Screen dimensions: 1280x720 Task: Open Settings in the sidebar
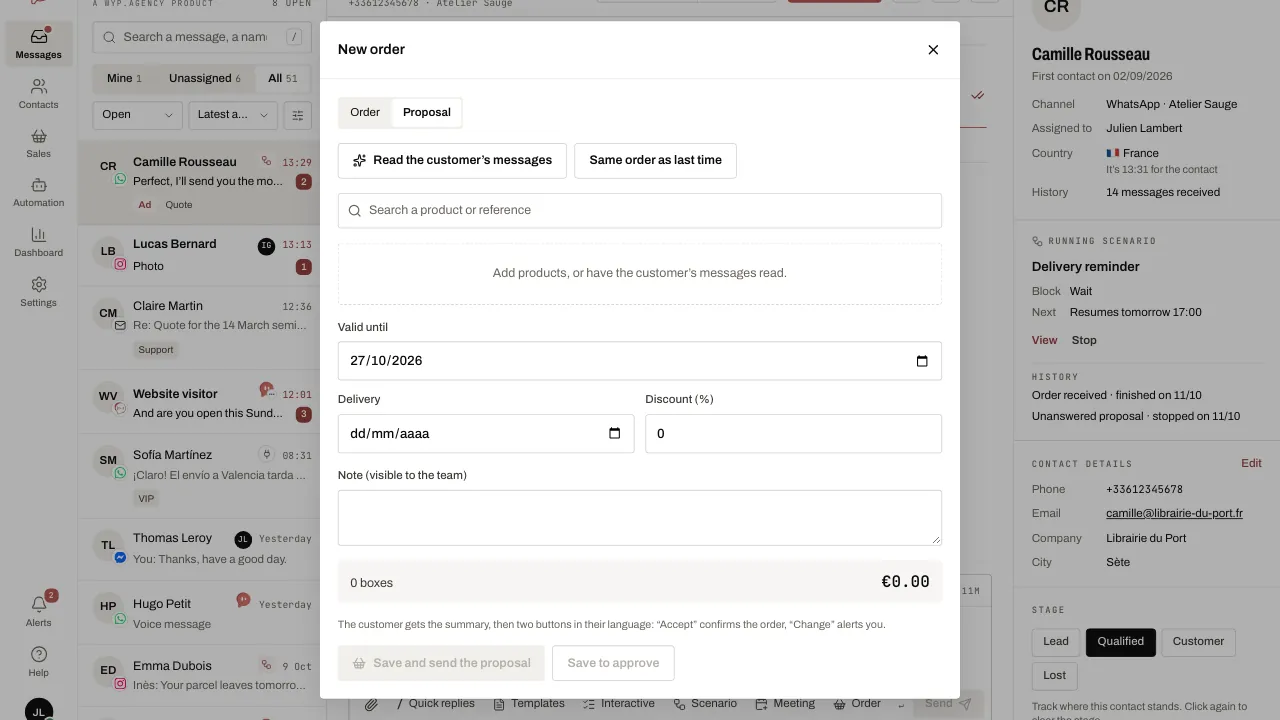pyautogui.click(x=38, y=292)
